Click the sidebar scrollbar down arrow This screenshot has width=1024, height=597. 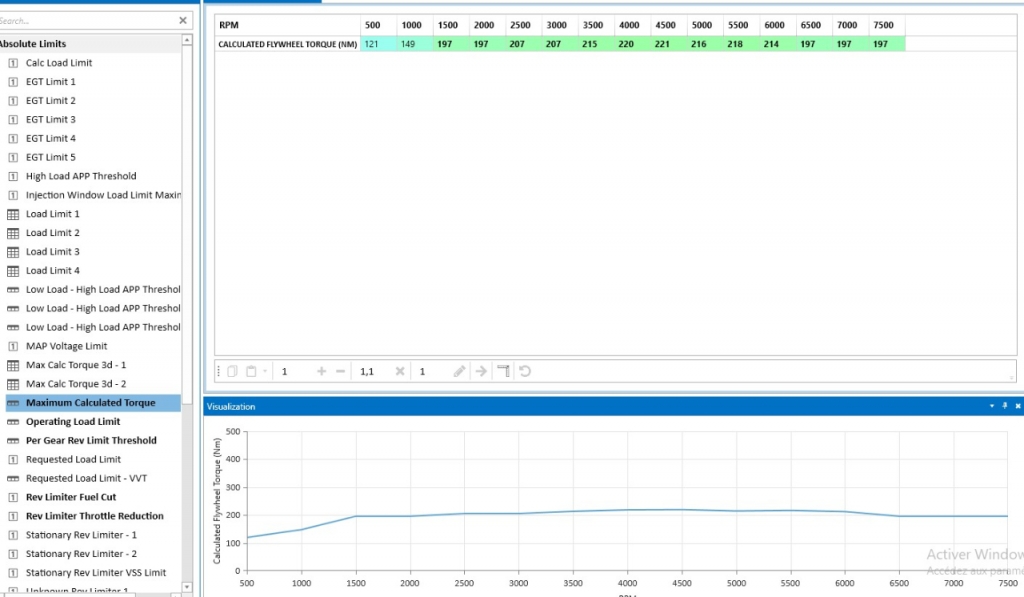point(187,587)
